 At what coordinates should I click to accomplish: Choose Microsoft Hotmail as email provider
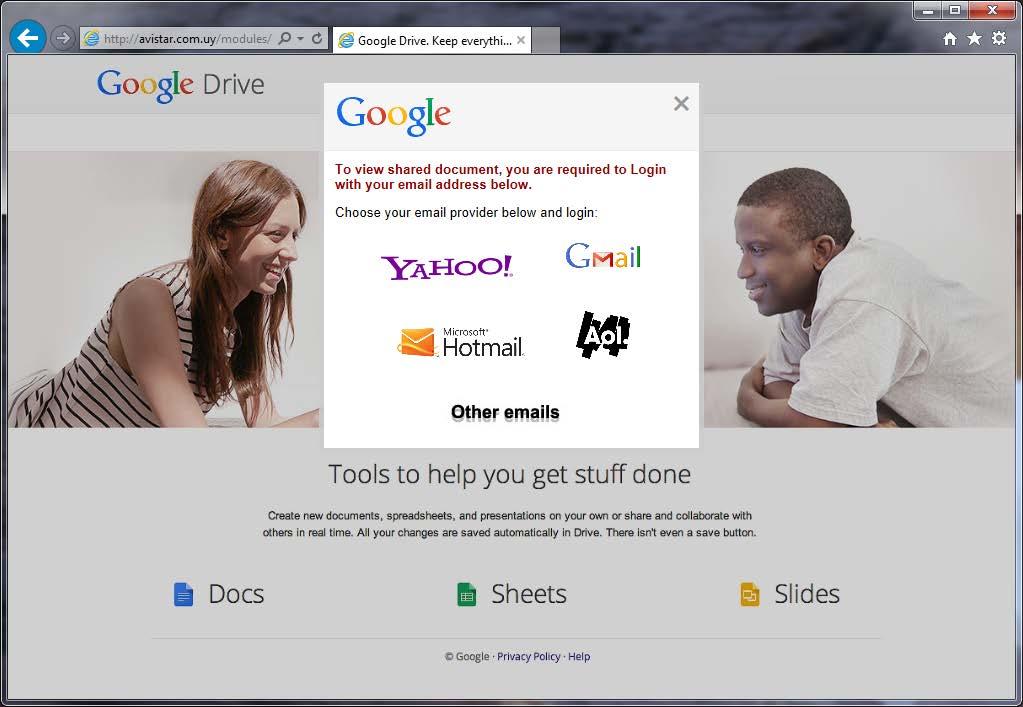click(x=461, y=342)
